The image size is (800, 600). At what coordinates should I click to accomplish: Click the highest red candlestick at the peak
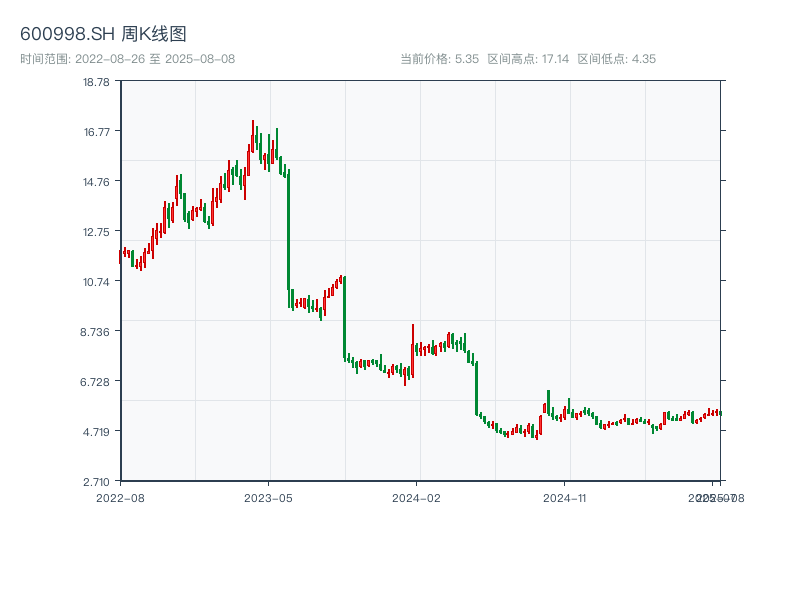click(253, 135)
